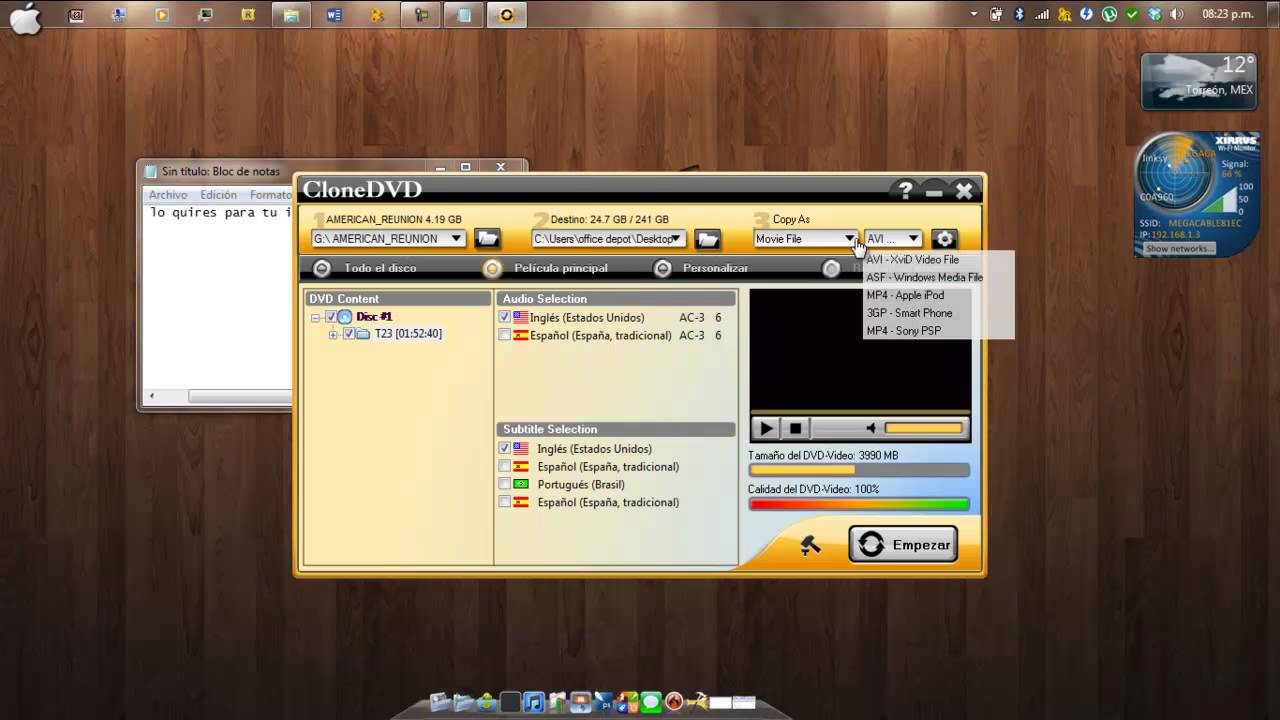
Task: Uncheck Inglés audio track
Action: [505, 317]
